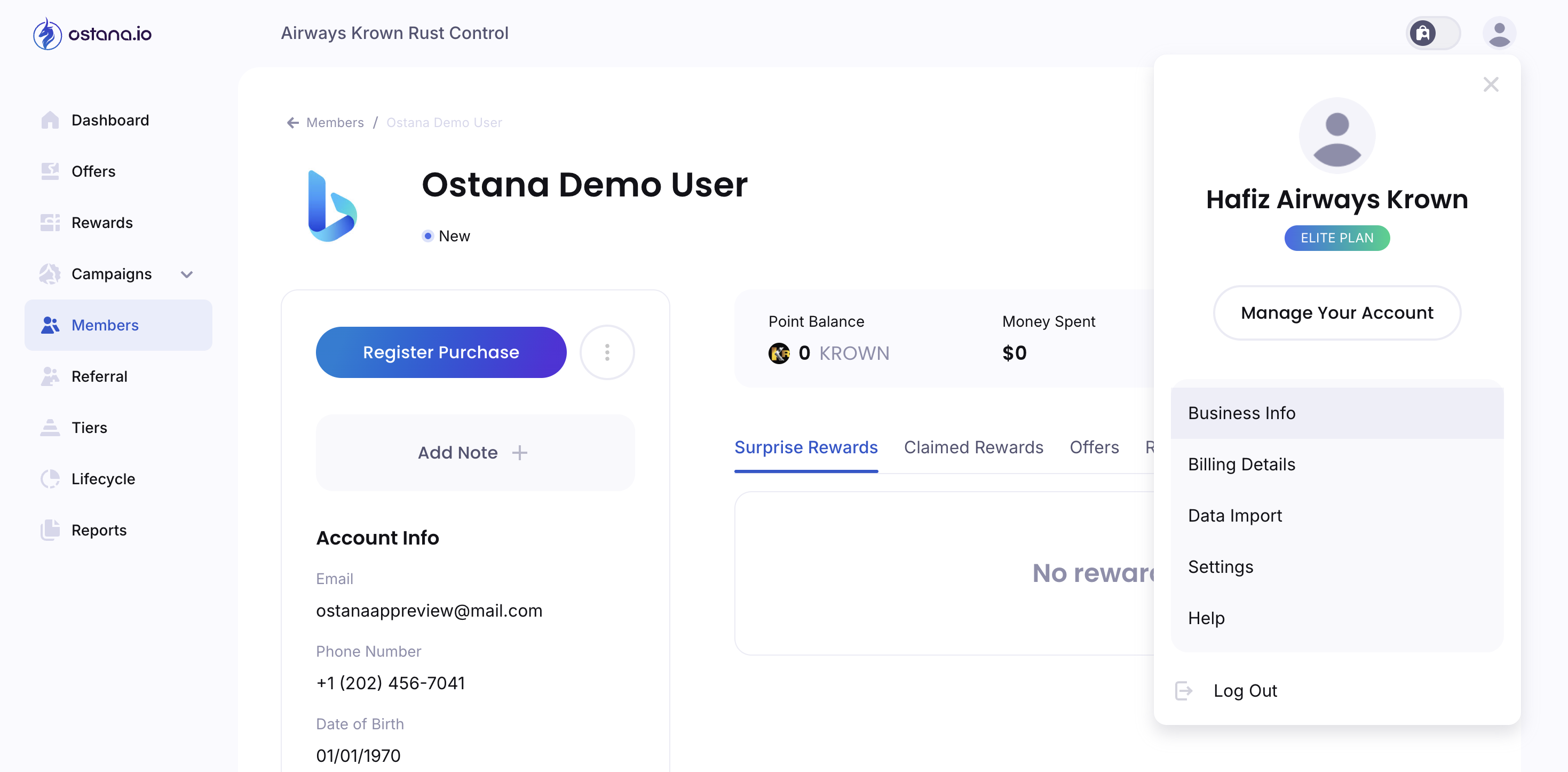Click the Hafiz Airways Krown name
The height and width of the screenshot is (772, 1568).
pyautogui.click(x=1337, y=200)
